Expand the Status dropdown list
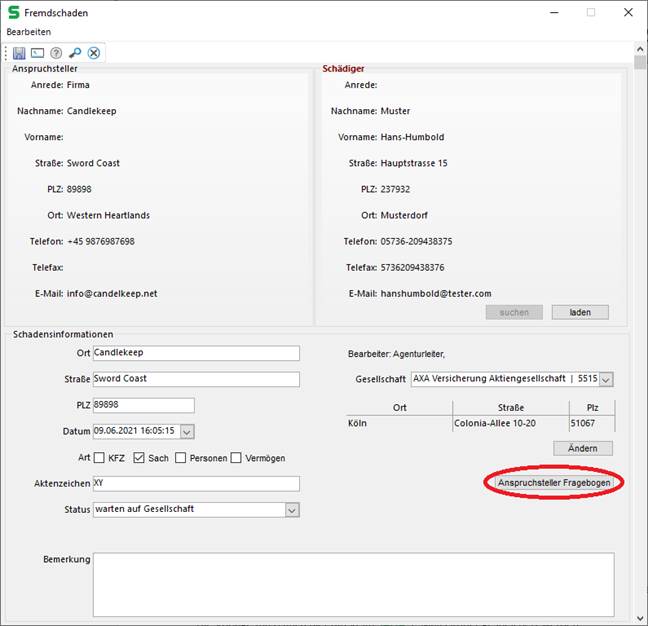This screenshot has height=626, width=648. (291, 510)
